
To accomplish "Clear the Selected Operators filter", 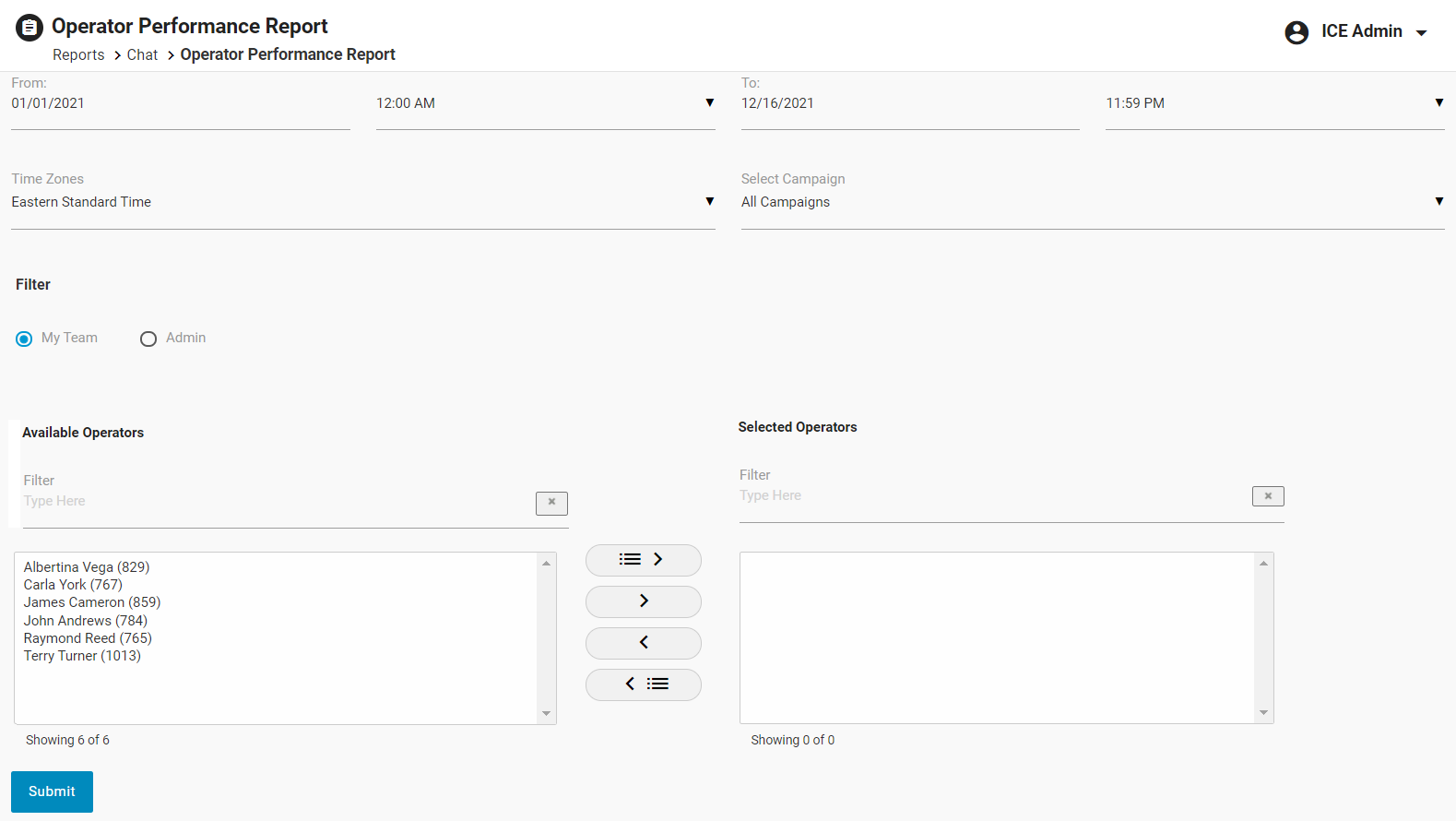I will (1267, 496).
